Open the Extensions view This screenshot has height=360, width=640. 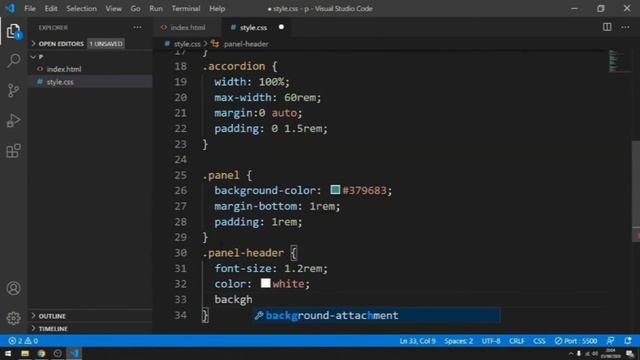[x=13, y=151]
